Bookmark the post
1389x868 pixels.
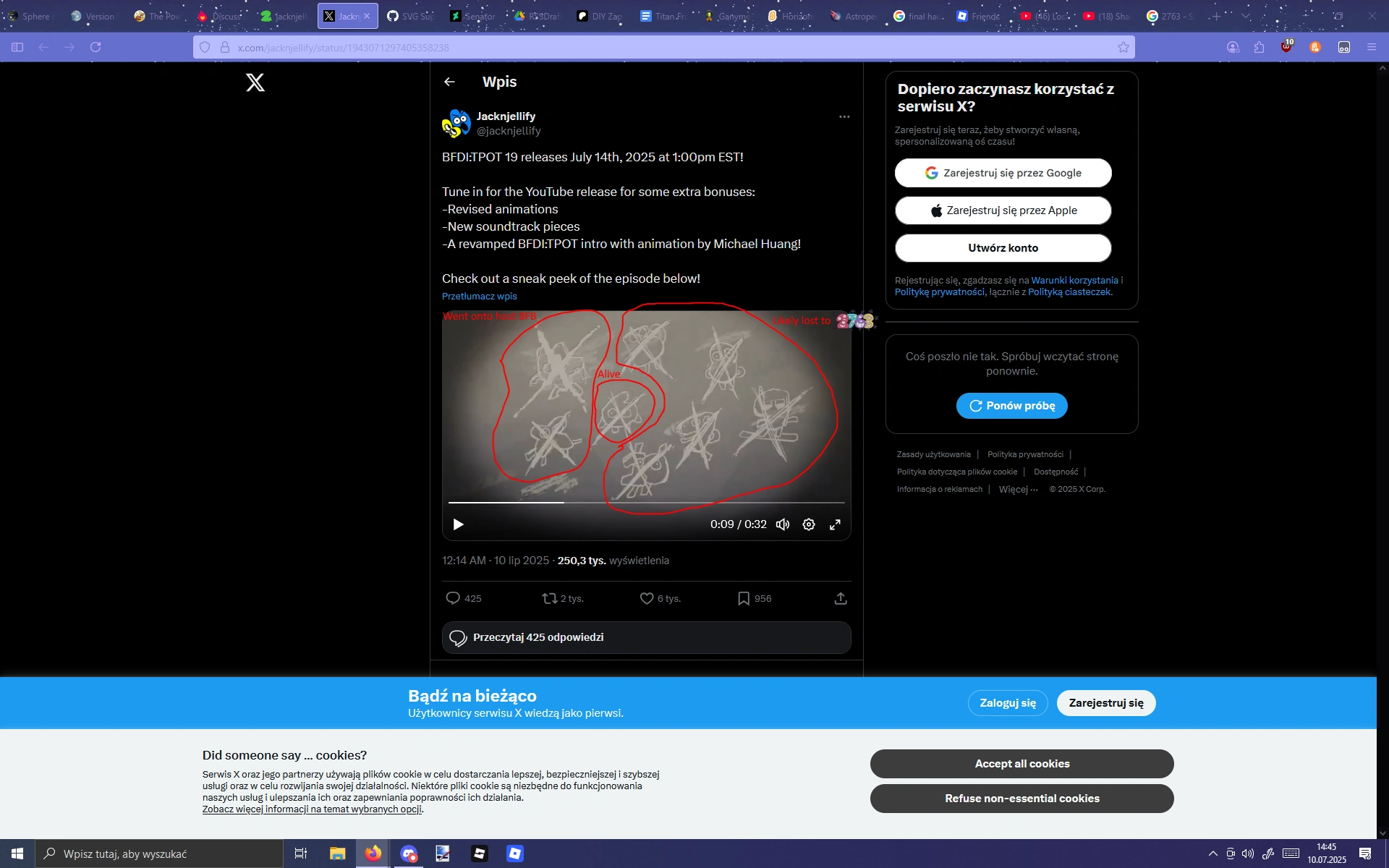(x=744, y=598)
